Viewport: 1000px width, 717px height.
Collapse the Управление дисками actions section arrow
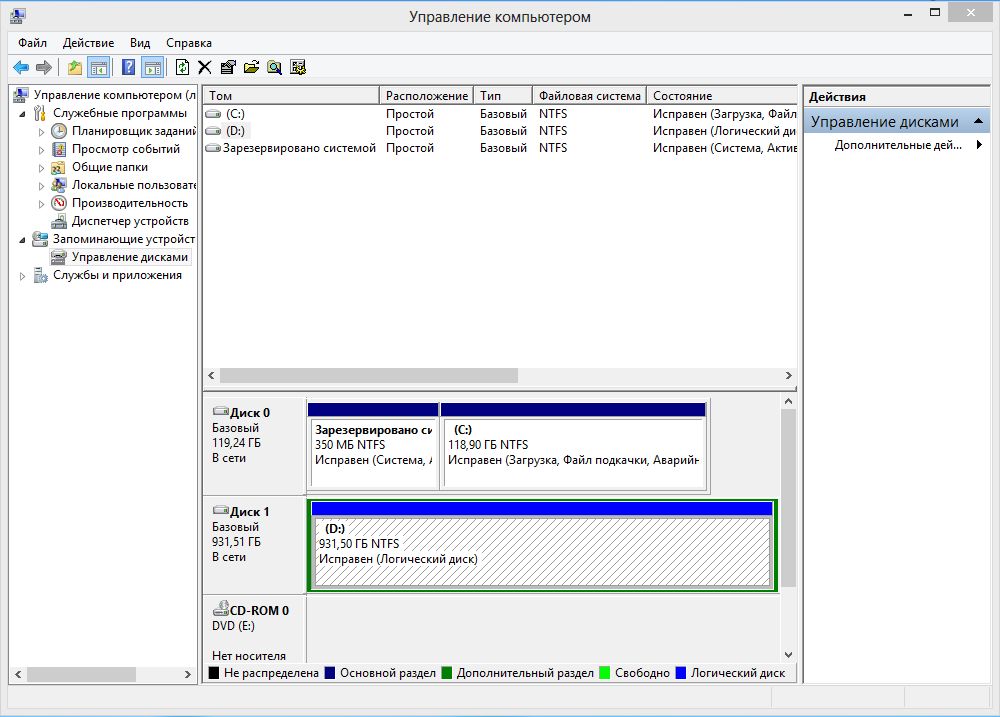[x=978, y=121]
